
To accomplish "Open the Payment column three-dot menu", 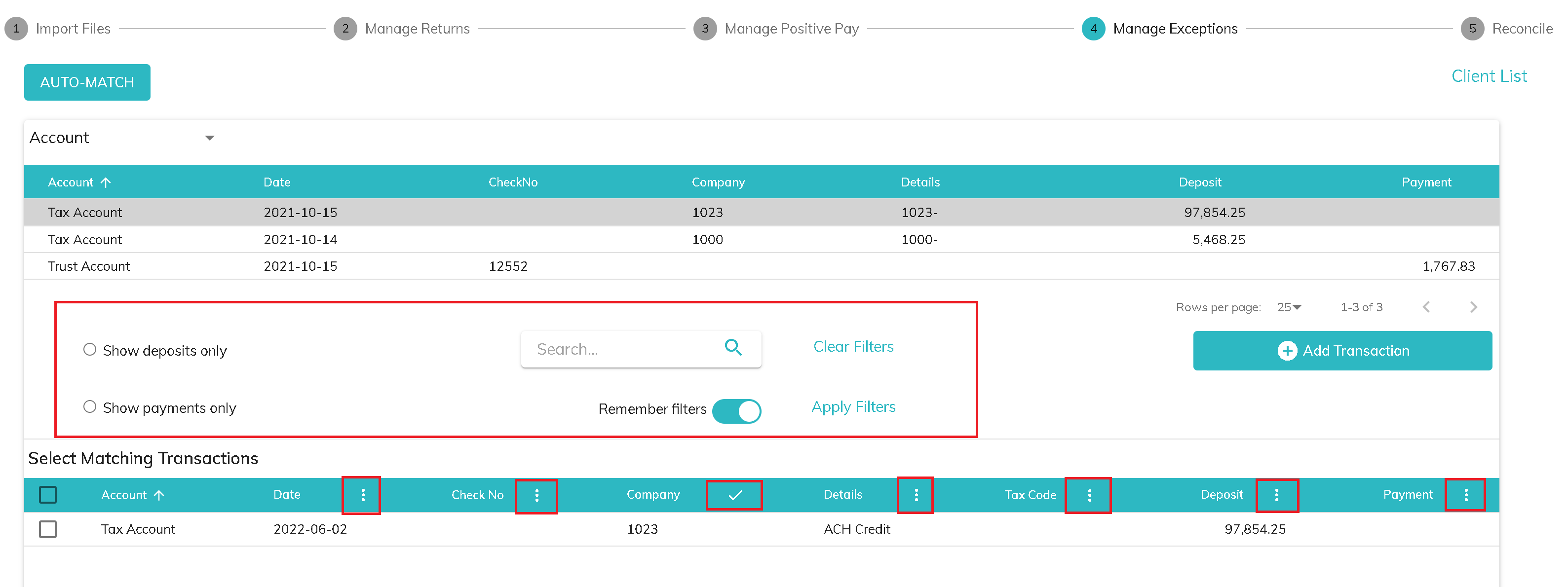I will tap(1466, 495).
